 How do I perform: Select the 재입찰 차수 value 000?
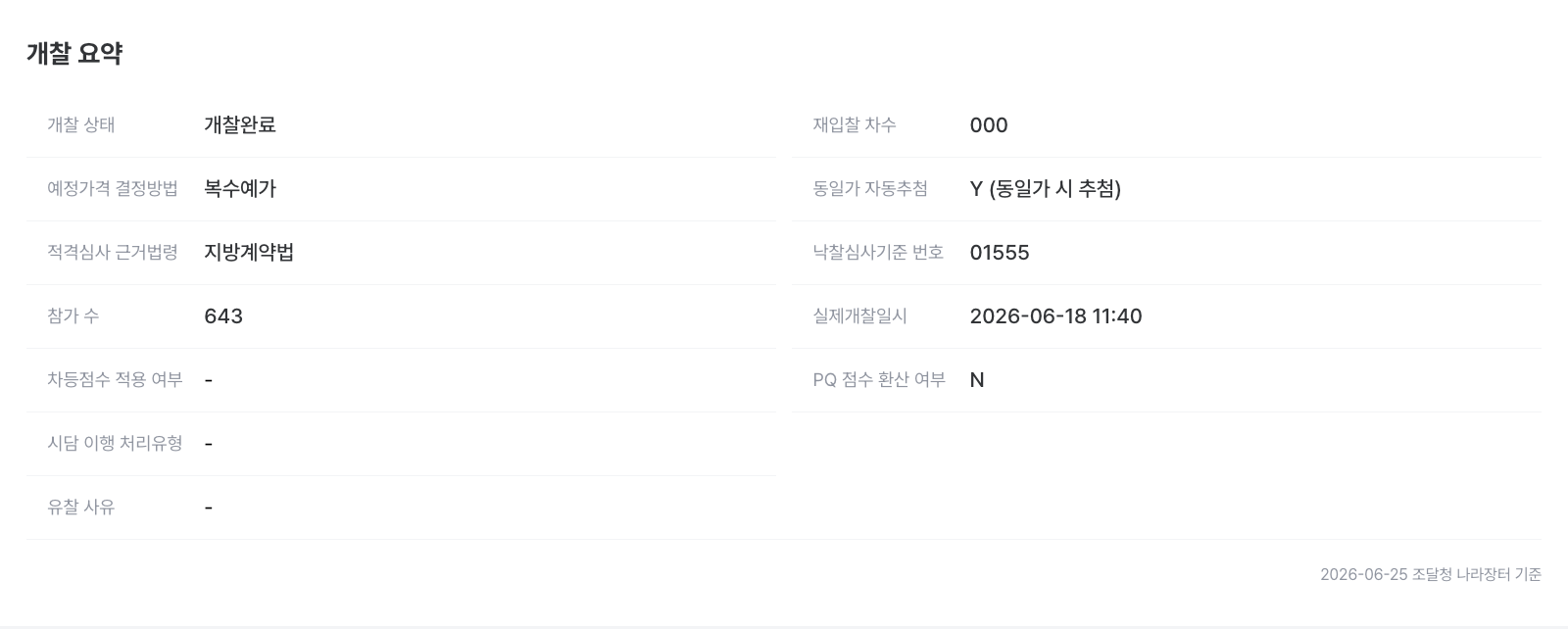tap(989, 124)
